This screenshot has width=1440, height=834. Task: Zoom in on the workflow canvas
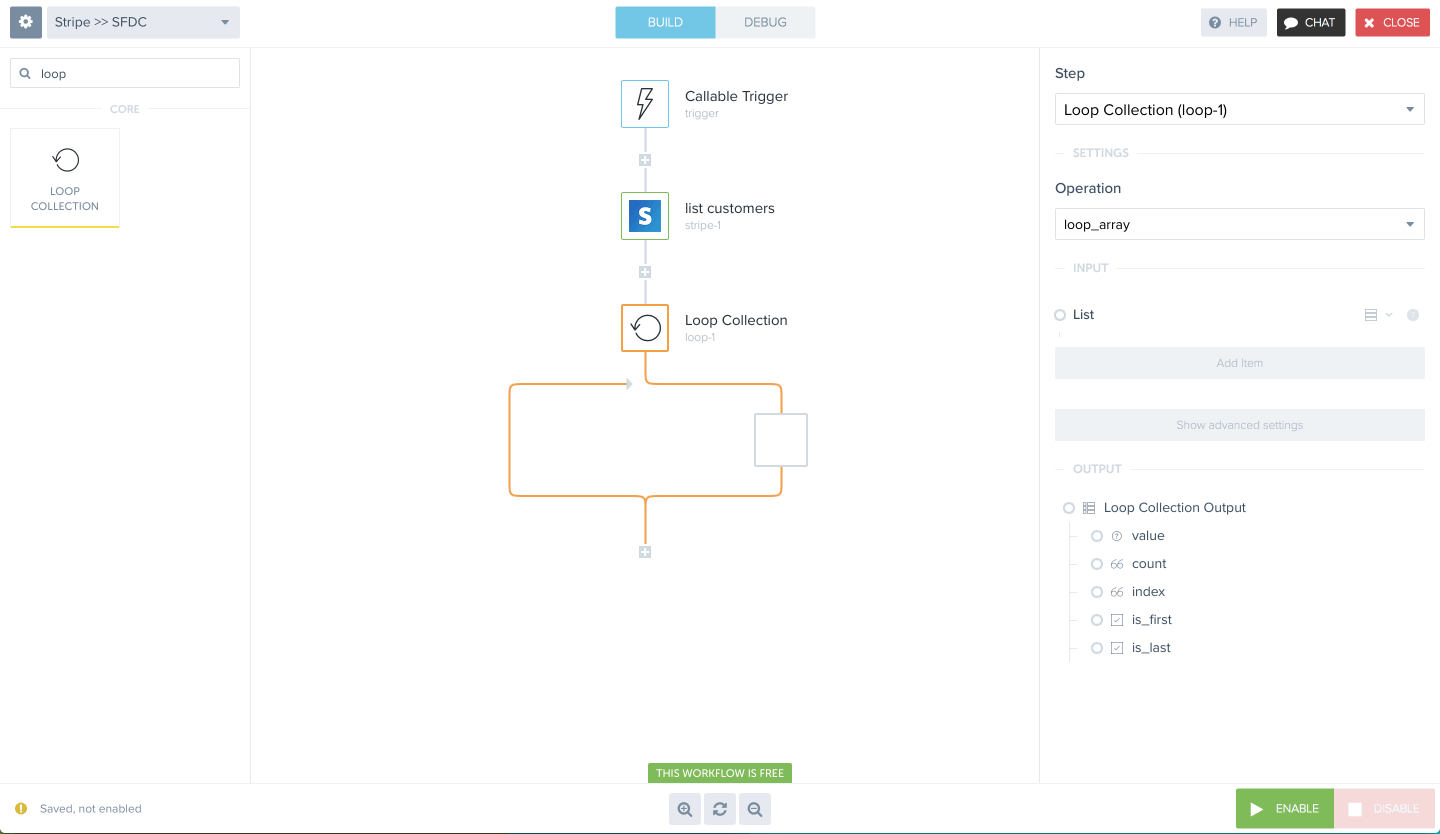tap(685, 809)
